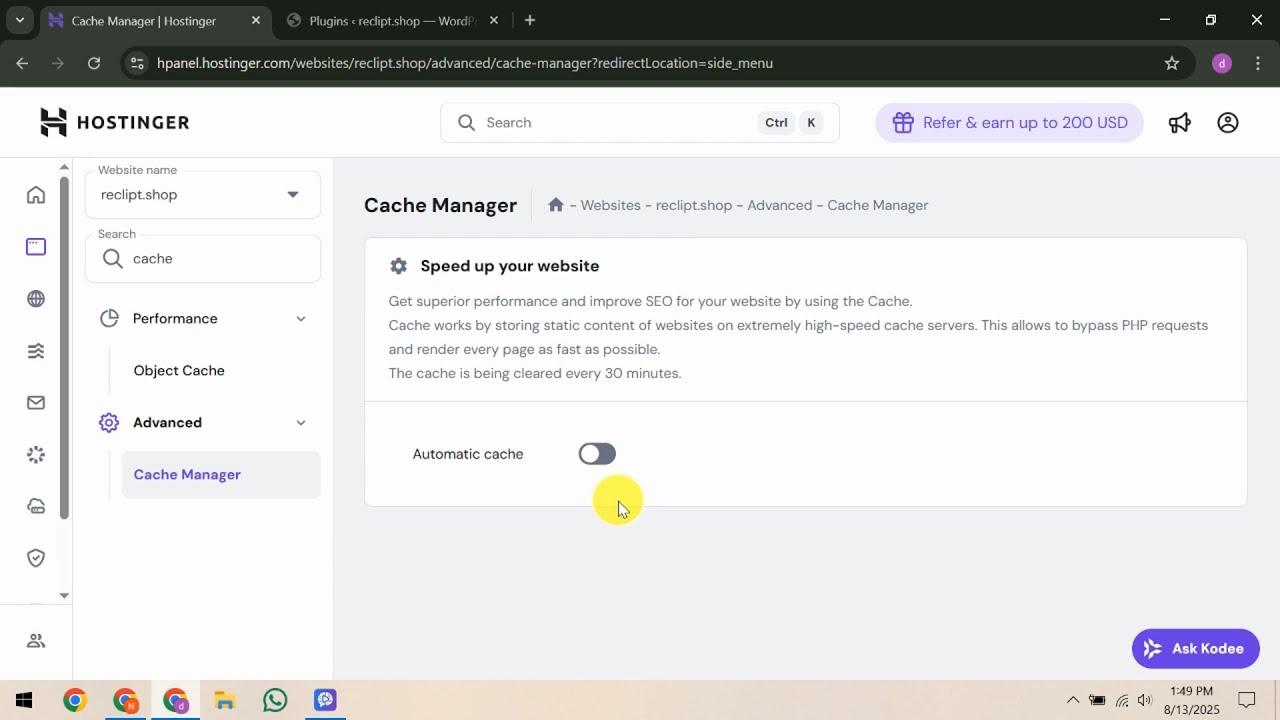Show hidden system tray icons
This screenshot has height=720, width=1280.
click(1073, 700)
